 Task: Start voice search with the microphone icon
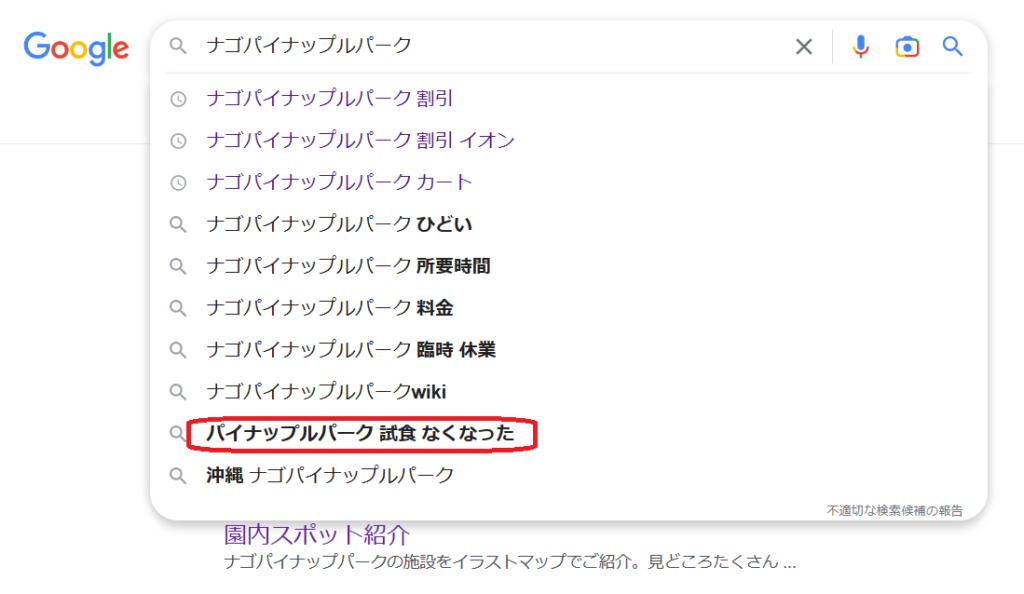[861, 46]
